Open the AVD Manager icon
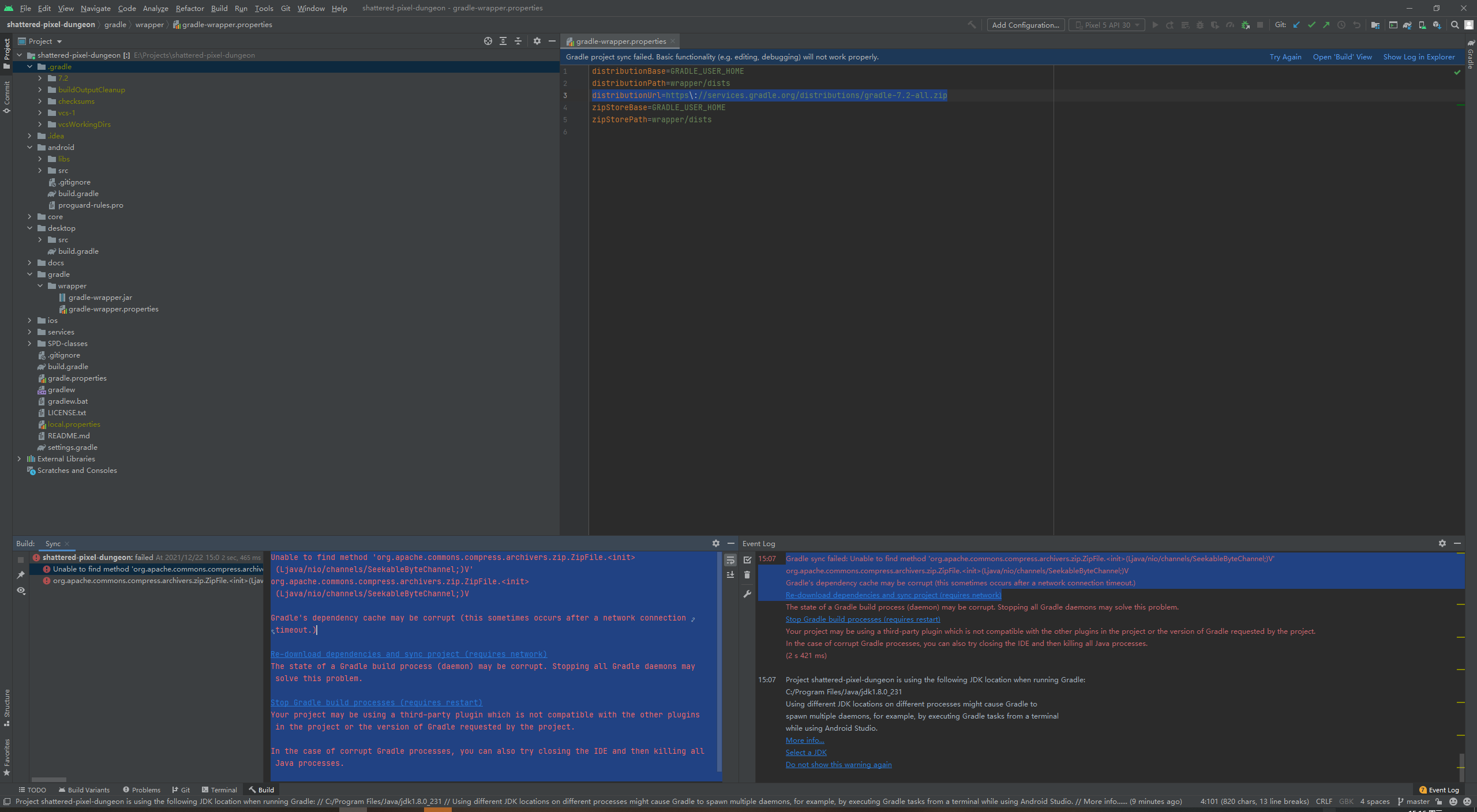The height and width of the screenshot is (812, 1477). tap(1422, 25)
